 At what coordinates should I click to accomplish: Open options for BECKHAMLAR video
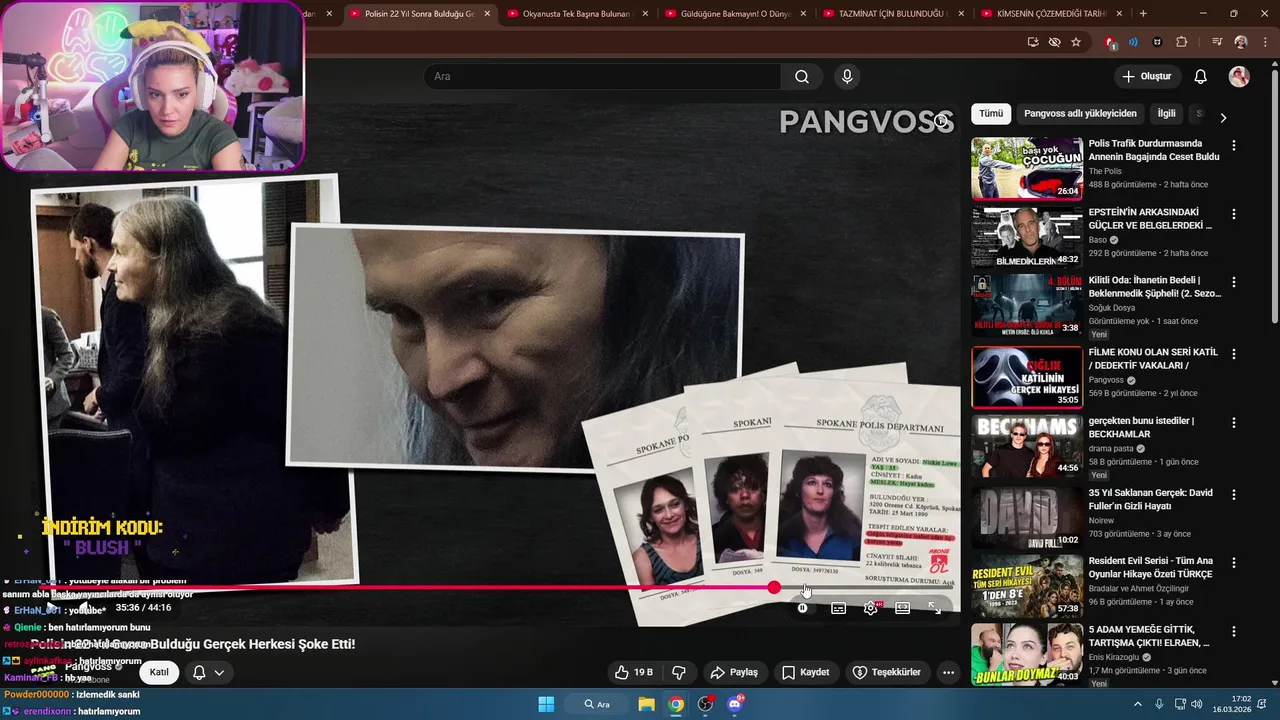[x=1234, y=423]
